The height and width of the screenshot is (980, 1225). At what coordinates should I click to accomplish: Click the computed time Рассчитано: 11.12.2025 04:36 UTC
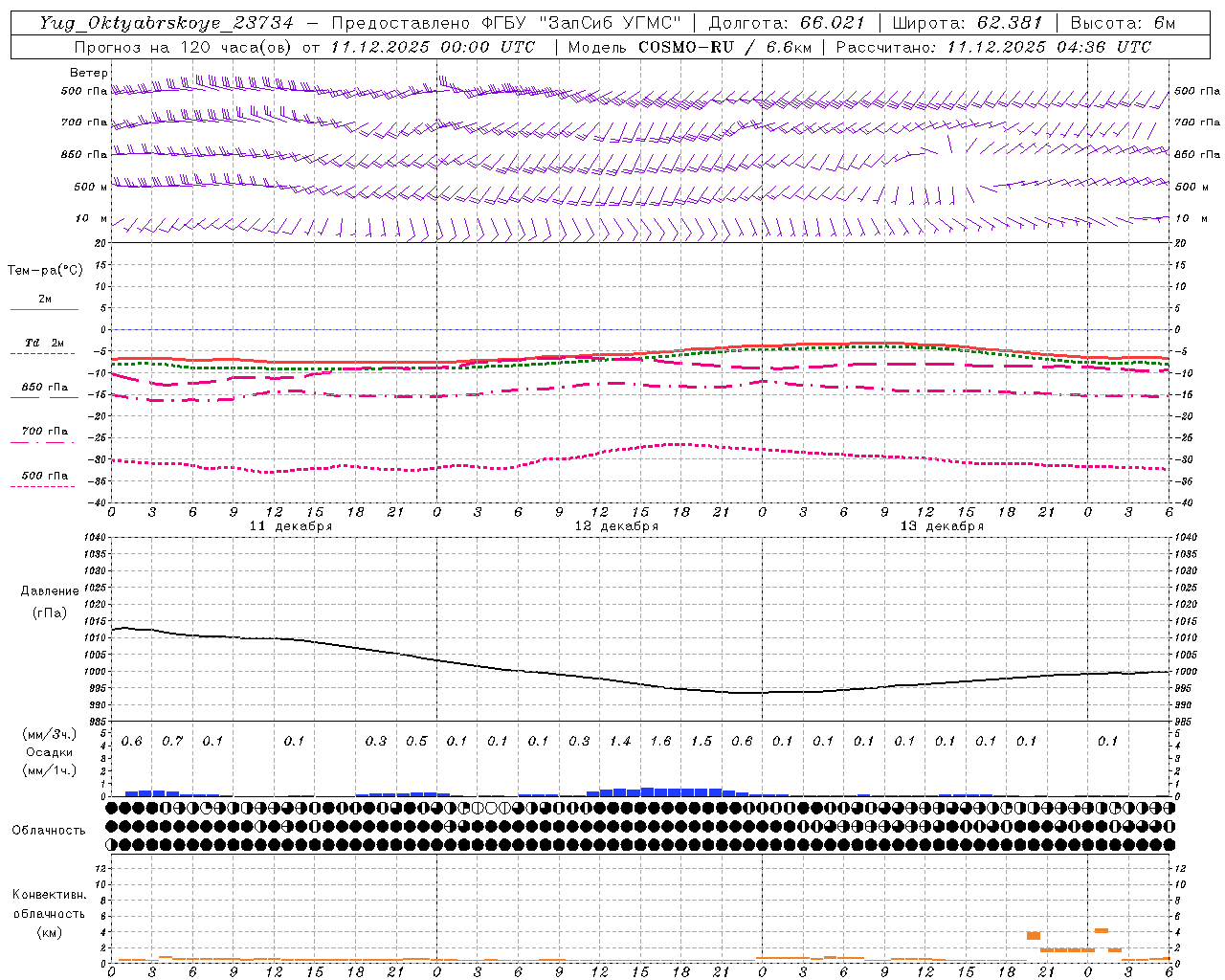pyautogui.click(x=993, y=47)
